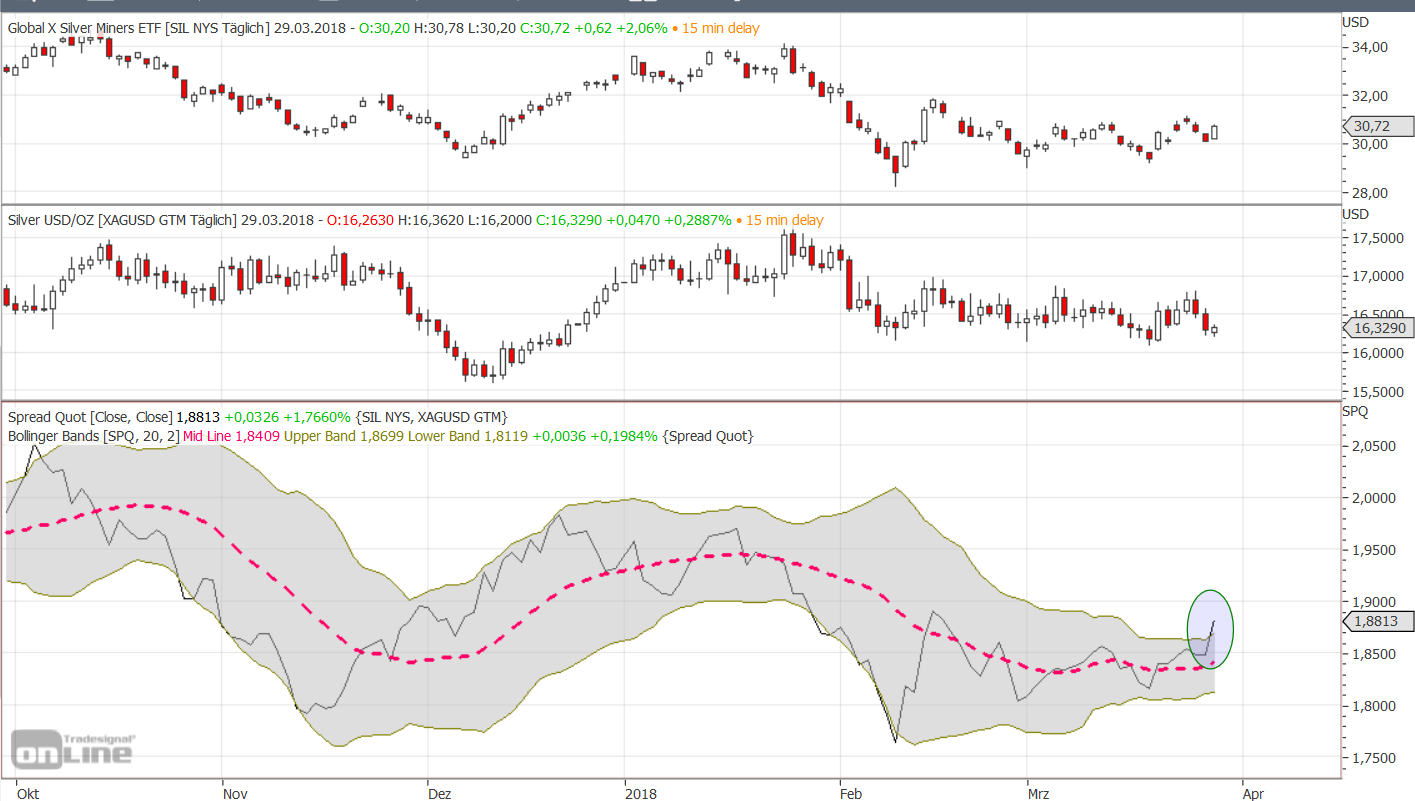Click the 1,8813 spread value marker
The width and height of the screenshot is (1415, 801).
click(1377, 621)
